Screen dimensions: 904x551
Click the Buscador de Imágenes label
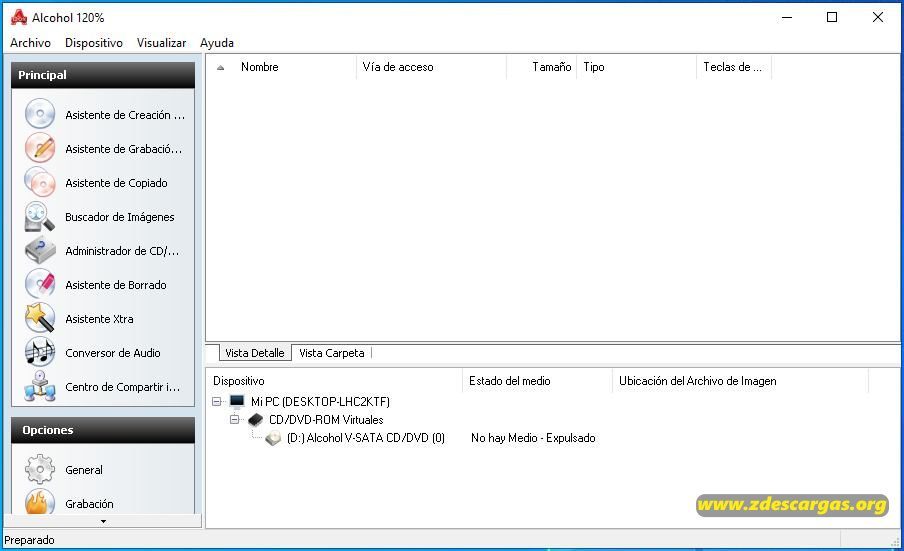pos(119,217)
